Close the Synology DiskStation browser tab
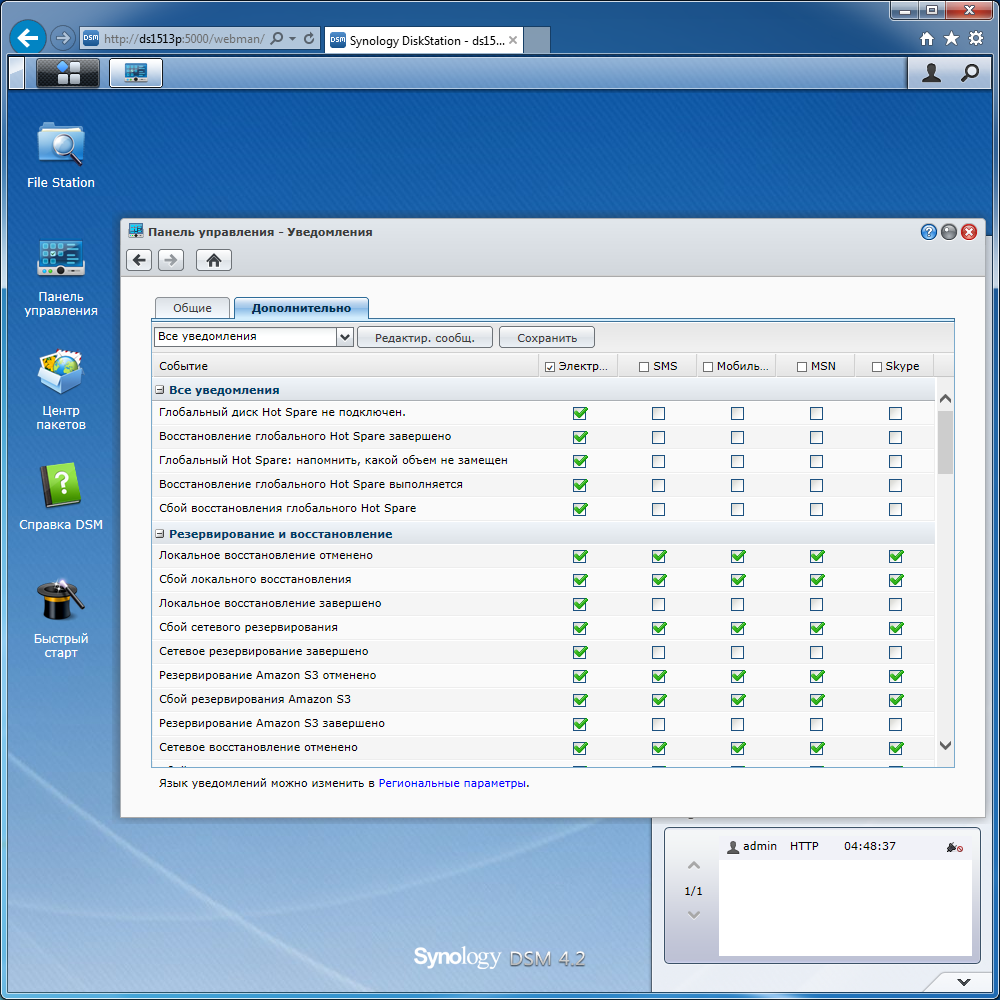The width and height of the screenshot is (1000, 1000). (x=513, y=40)
